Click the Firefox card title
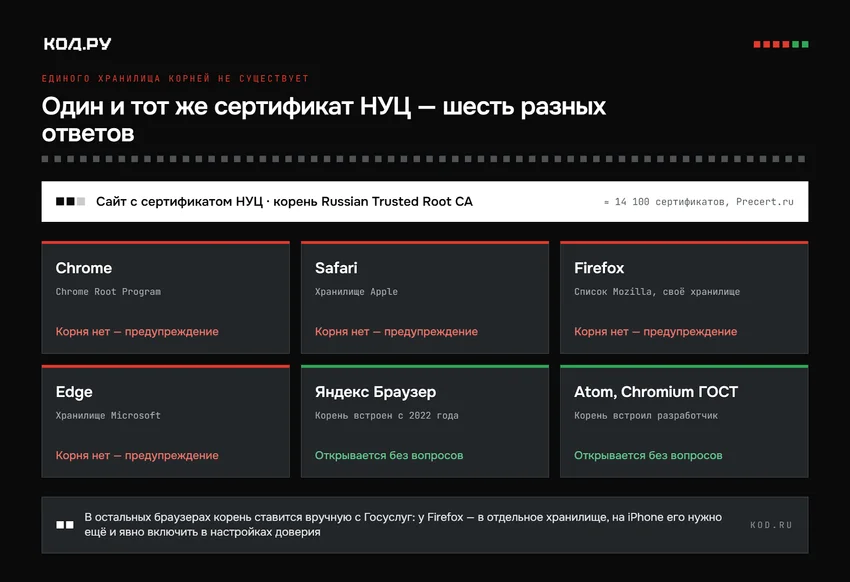 (599, 268)
